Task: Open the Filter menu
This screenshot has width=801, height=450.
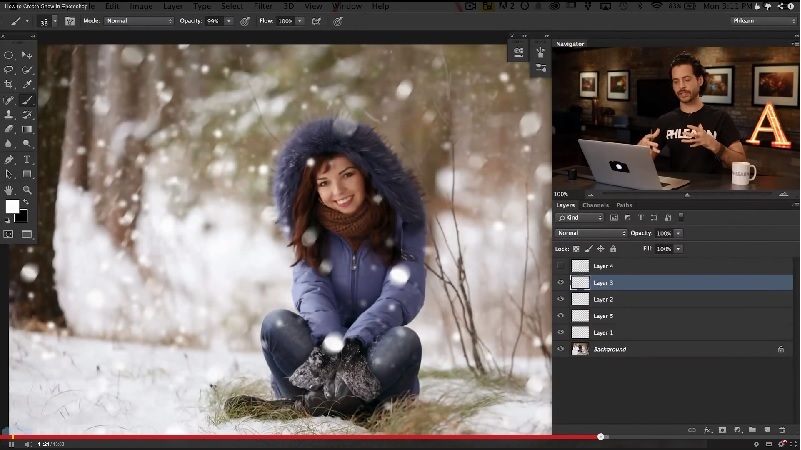Action: (263, 6)
